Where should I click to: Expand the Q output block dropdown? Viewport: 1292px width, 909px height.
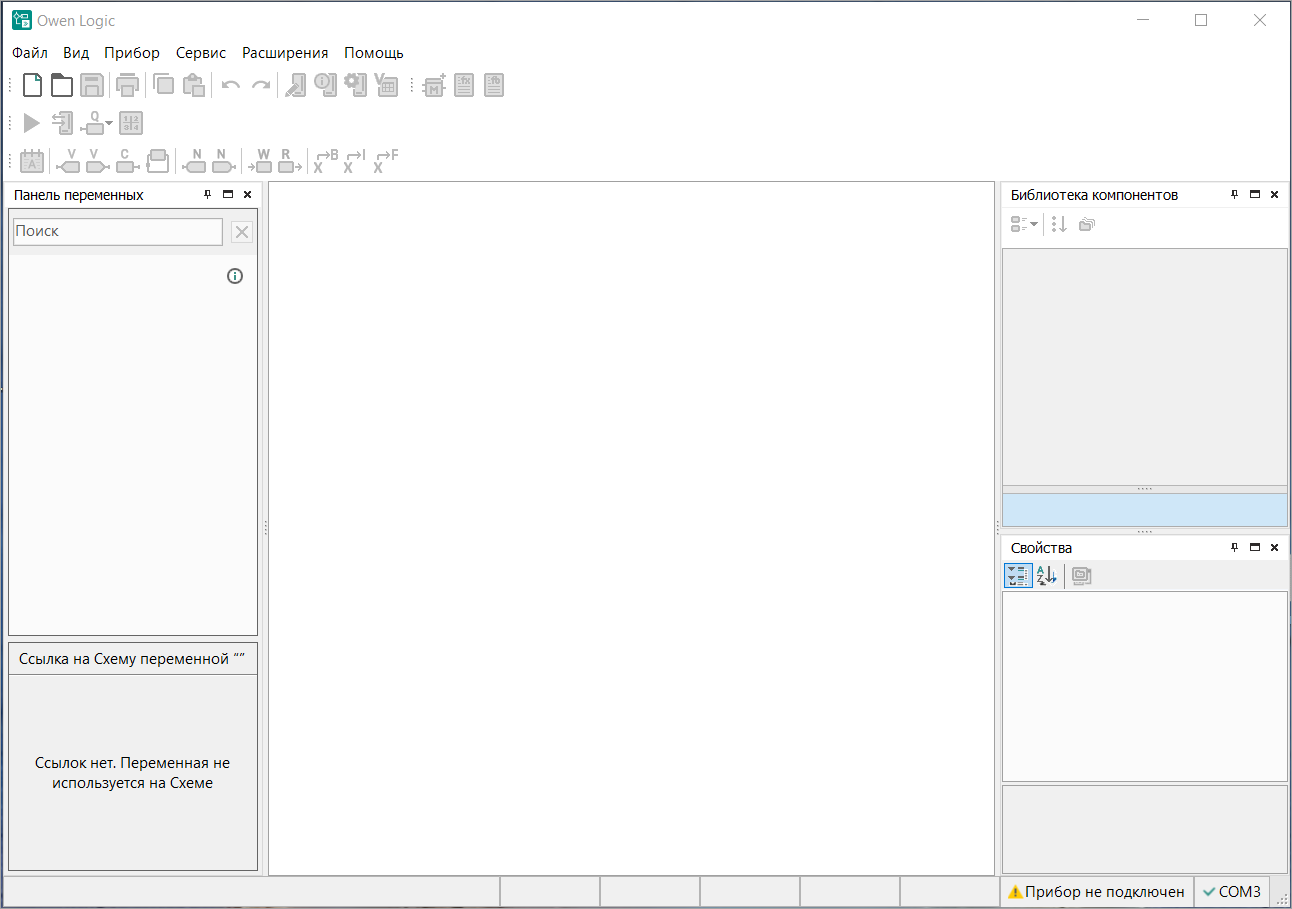point(109,124)
